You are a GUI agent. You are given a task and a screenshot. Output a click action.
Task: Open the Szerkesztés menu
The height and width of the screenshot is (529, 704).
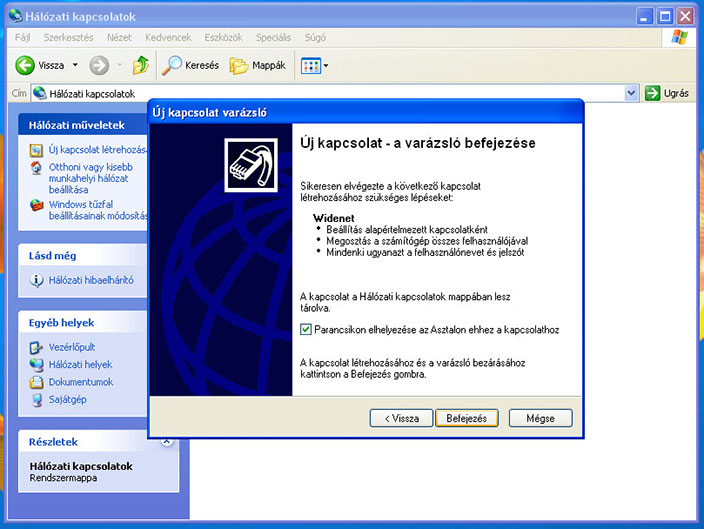(x=68, y=38)
